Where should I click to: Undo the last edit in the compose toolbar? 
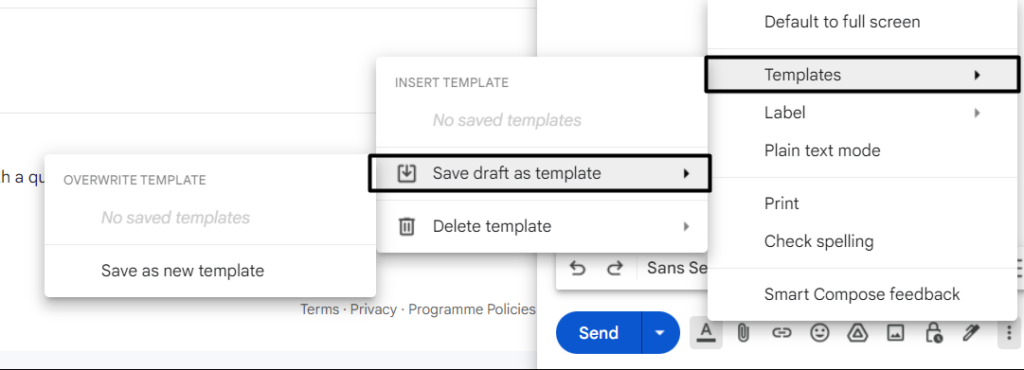[x=577, y=268]
